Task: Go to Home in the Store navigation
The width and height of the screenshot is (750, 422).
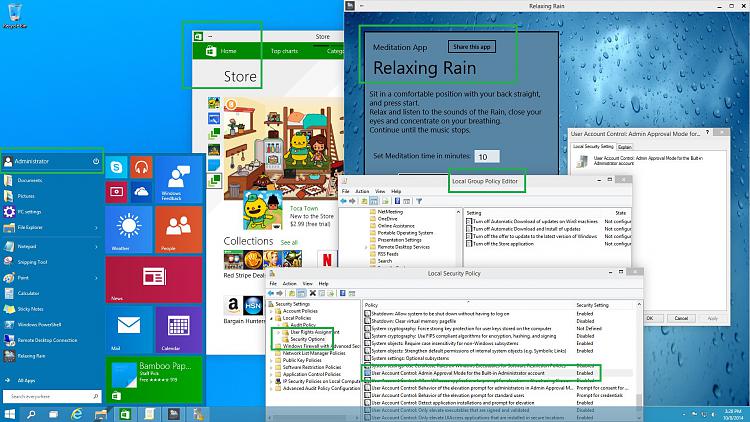Action: click(x=221, y=51)
